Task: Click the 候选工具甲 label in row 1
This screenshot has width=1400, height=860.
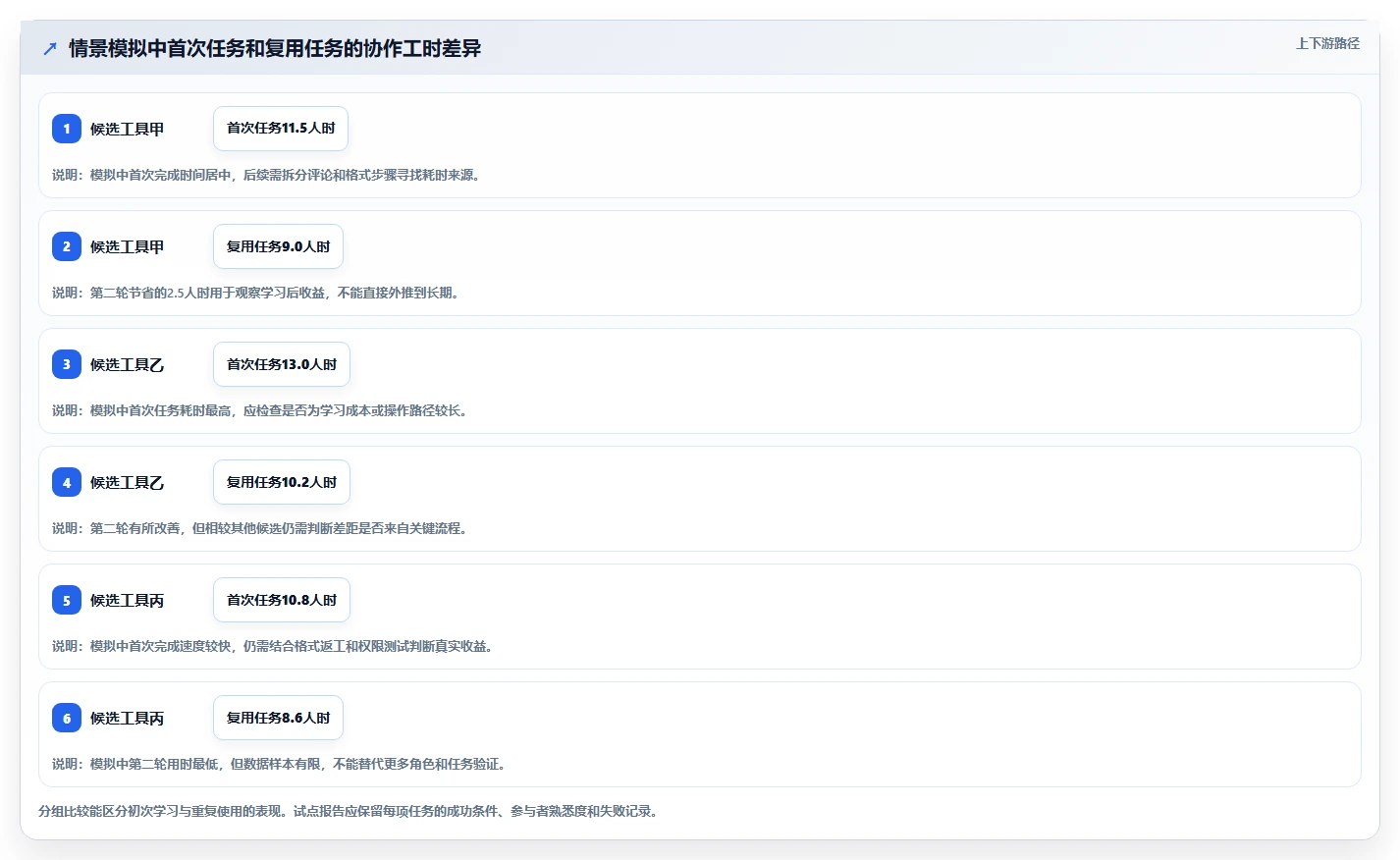Action: click(127, 129)
